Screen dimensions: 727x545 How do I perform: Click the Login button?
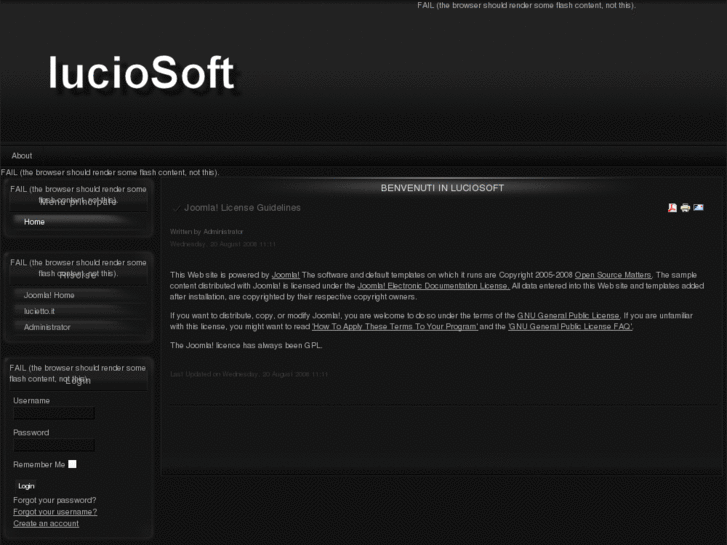[x=26, y=486]
